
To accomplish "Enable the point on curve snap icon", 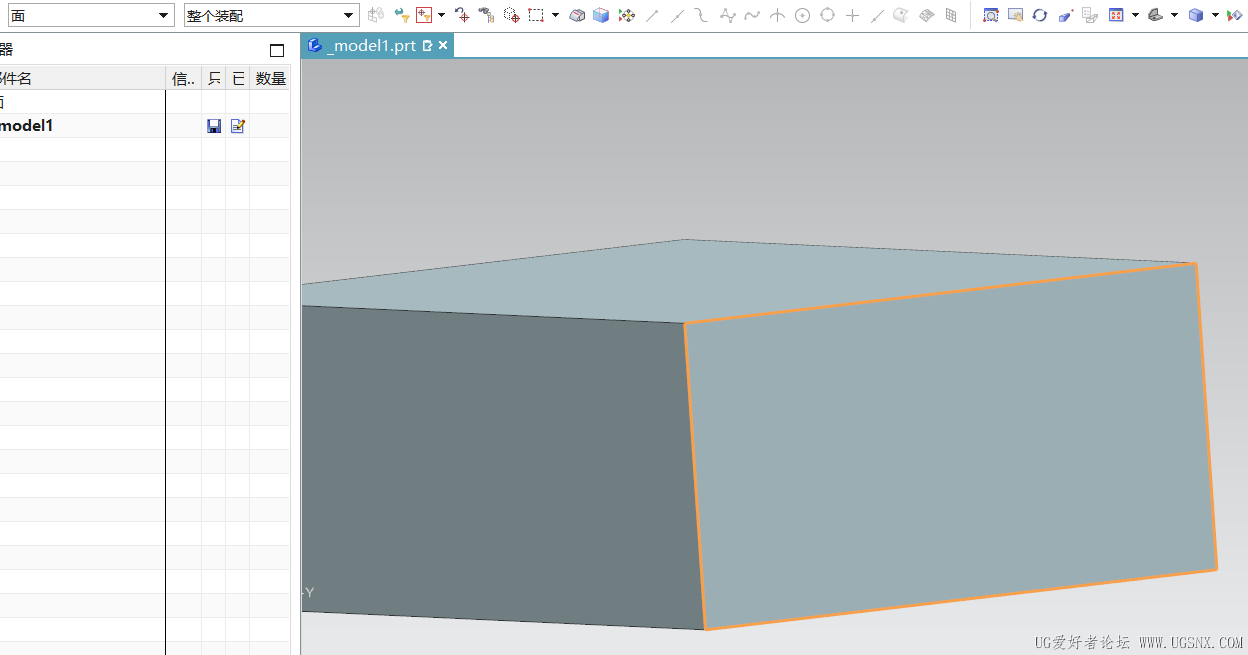I will 752,15.
